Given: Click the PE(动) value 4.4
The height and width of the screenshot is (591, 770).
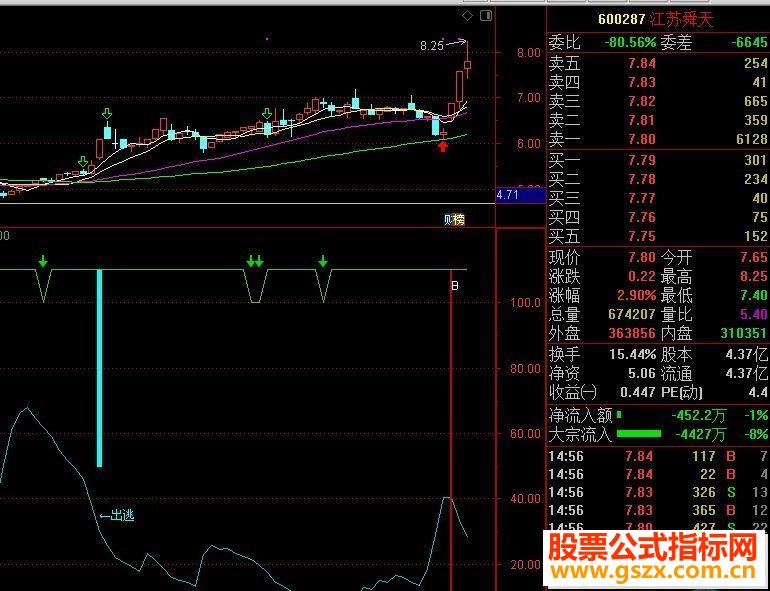Looking at the screenshot, I should pyautogui.click(x=757, y=392).
